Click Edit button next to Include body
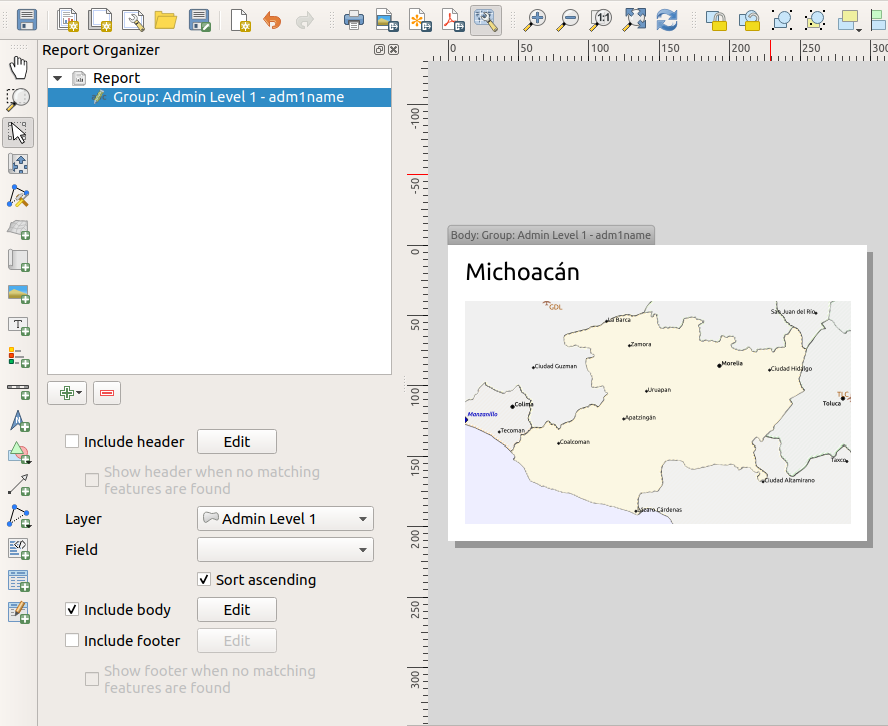Image resolution: width=888 pixels, height=726 pixels. pos(237,610)
